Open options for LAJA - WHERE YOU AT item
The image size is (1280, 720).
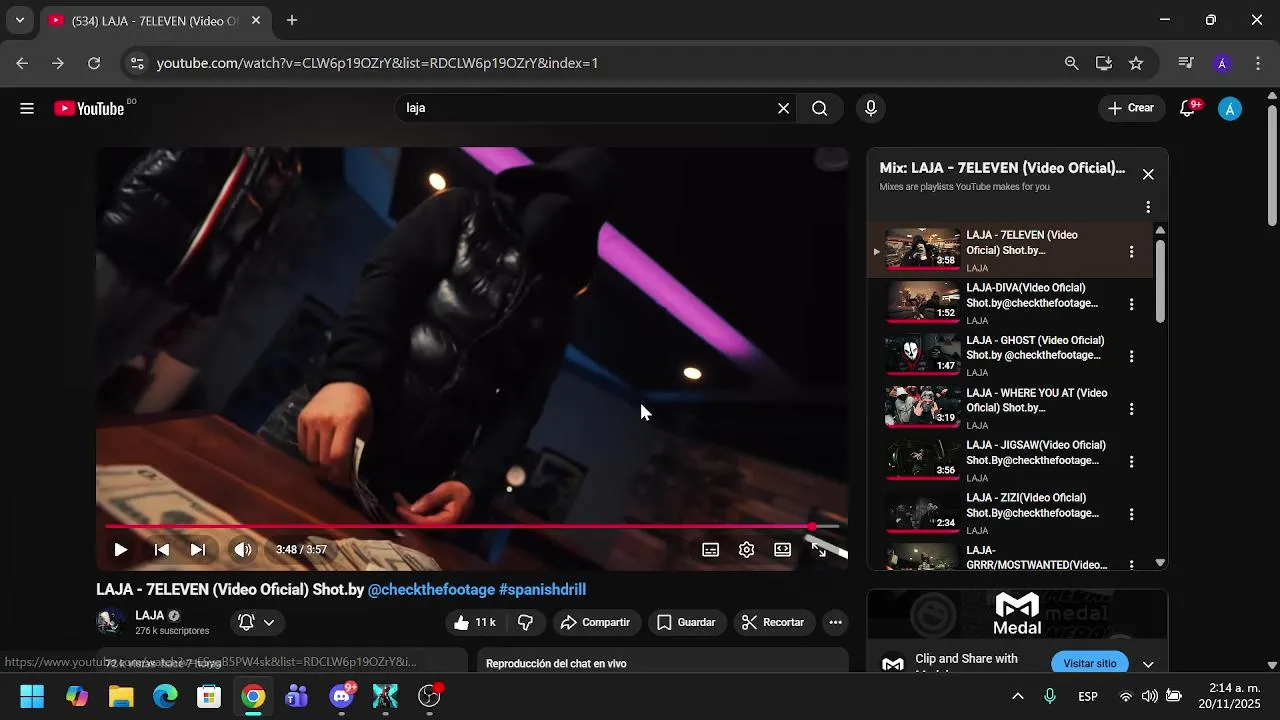(x=1131, y=409)
